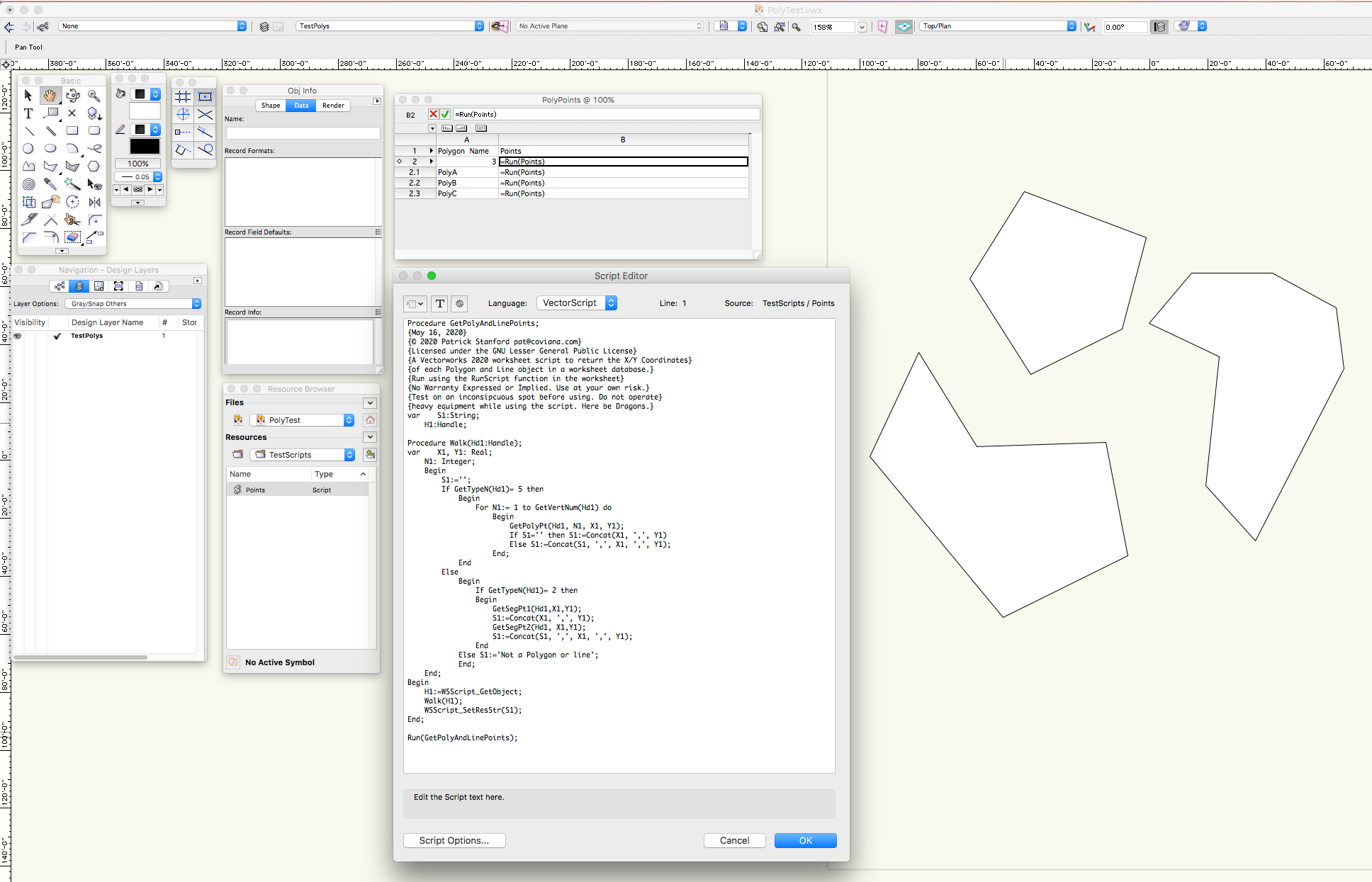
Task: Click the SUM icon in PolyPoints worksheet
Action: (x=481, y=128)
